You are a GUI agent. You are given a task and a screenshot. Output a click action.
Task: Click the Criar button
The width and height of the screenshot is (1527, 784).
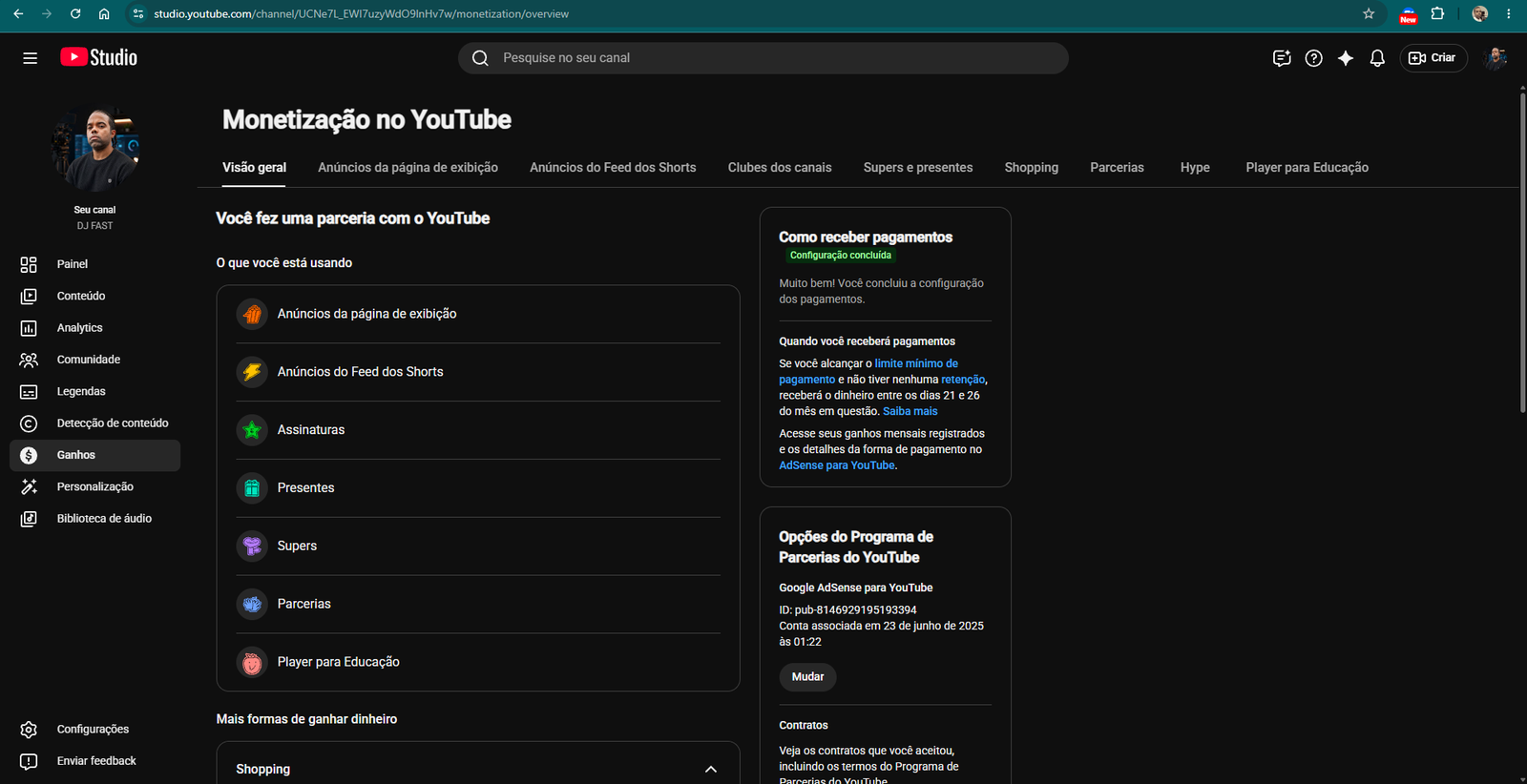coord(1433,58)
